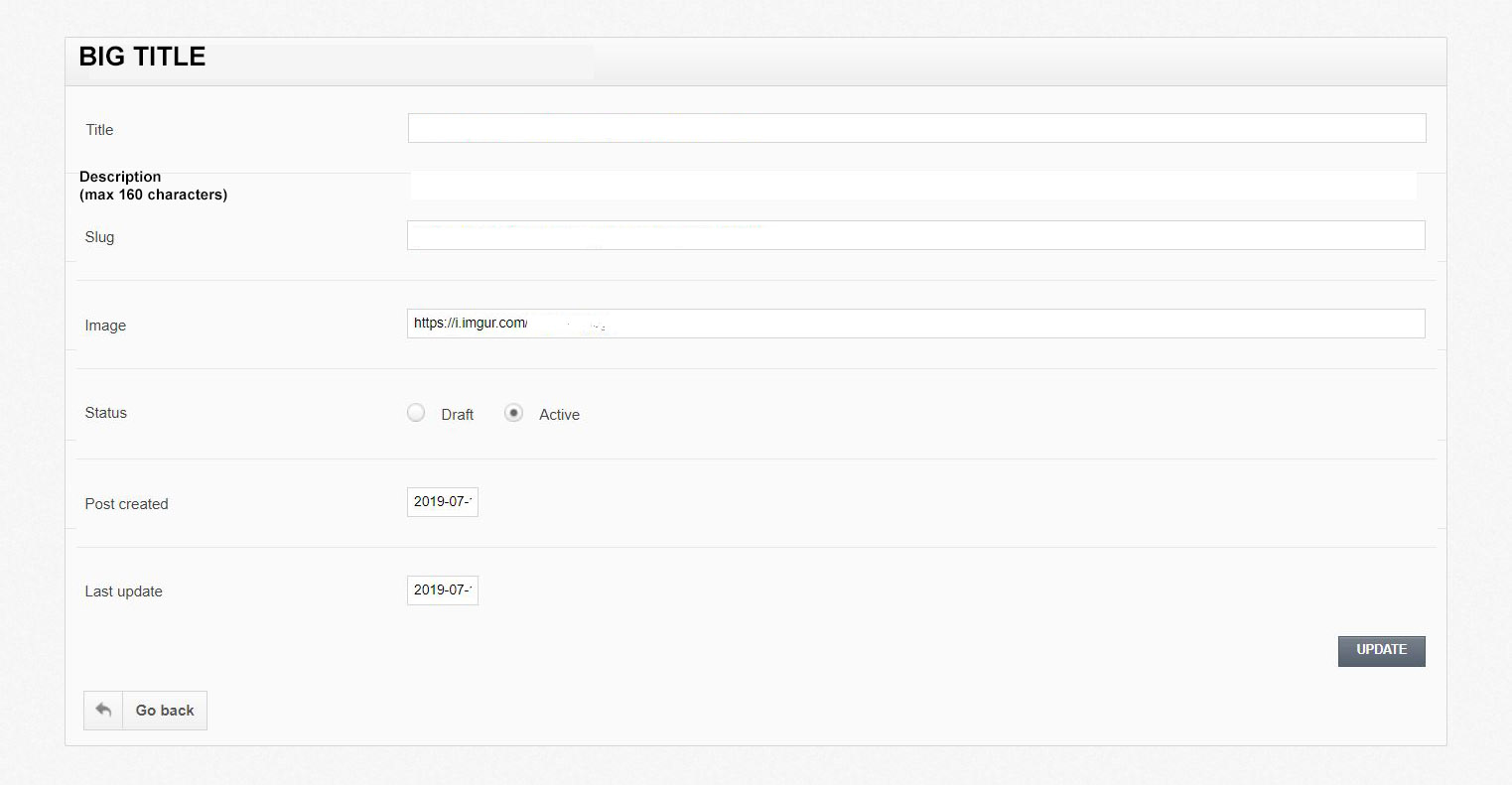Click inside the Title input field
This screenshot has width=1512, height=785.
click(913, 127)
